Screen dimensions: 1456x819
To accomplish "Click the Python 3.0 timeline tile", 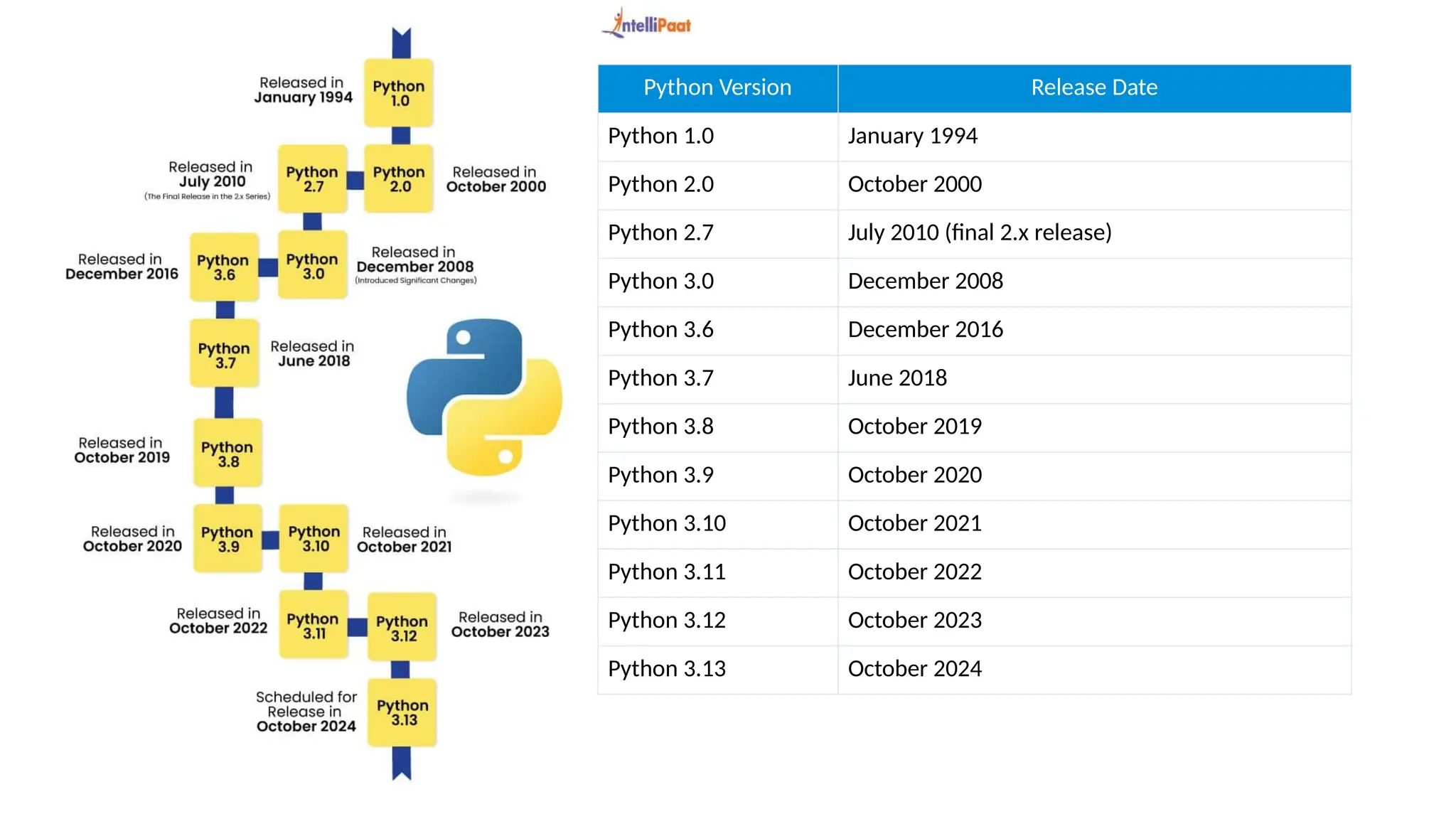I will tap(313, 266).
